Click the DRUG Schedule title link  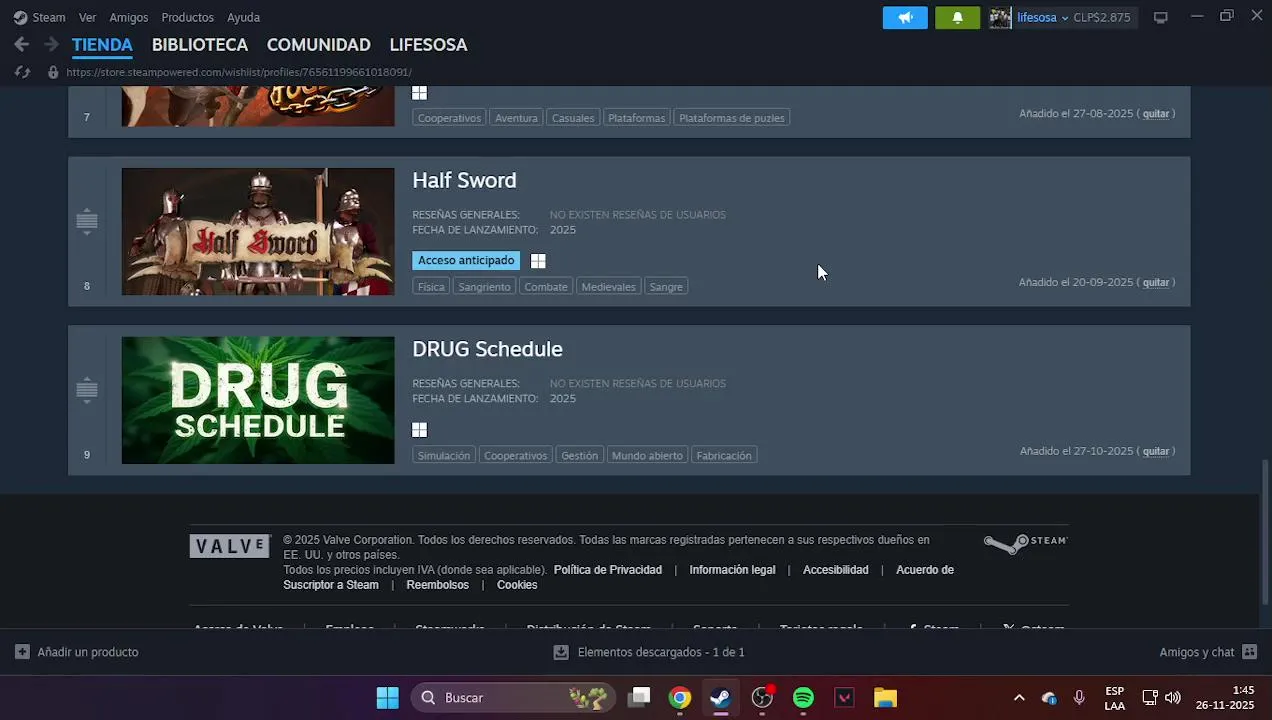click(x=487, y=349)
